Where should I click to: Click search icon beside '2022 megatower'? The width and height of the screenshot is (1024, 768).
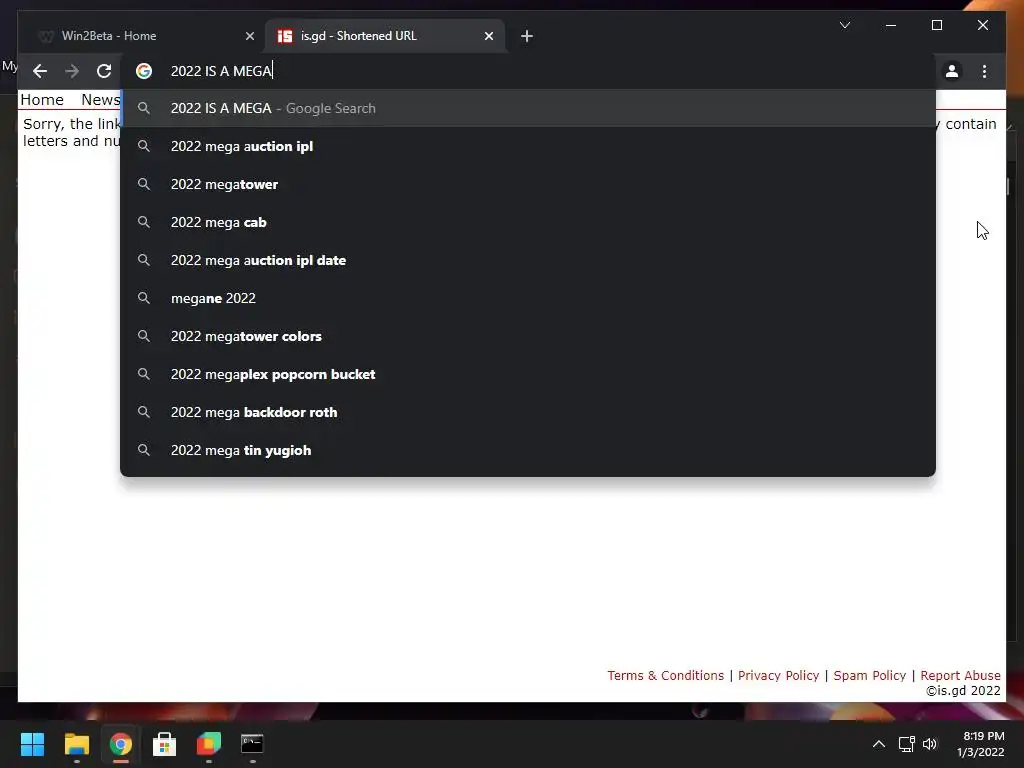[144, 184]
